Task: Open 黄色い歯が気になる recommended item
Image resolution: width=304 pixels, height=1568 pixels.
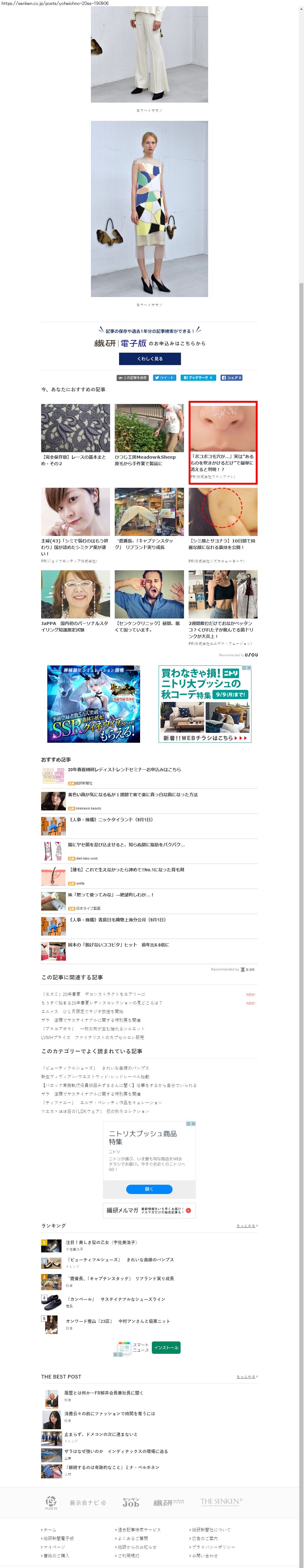Action: (x=133, y=794)
